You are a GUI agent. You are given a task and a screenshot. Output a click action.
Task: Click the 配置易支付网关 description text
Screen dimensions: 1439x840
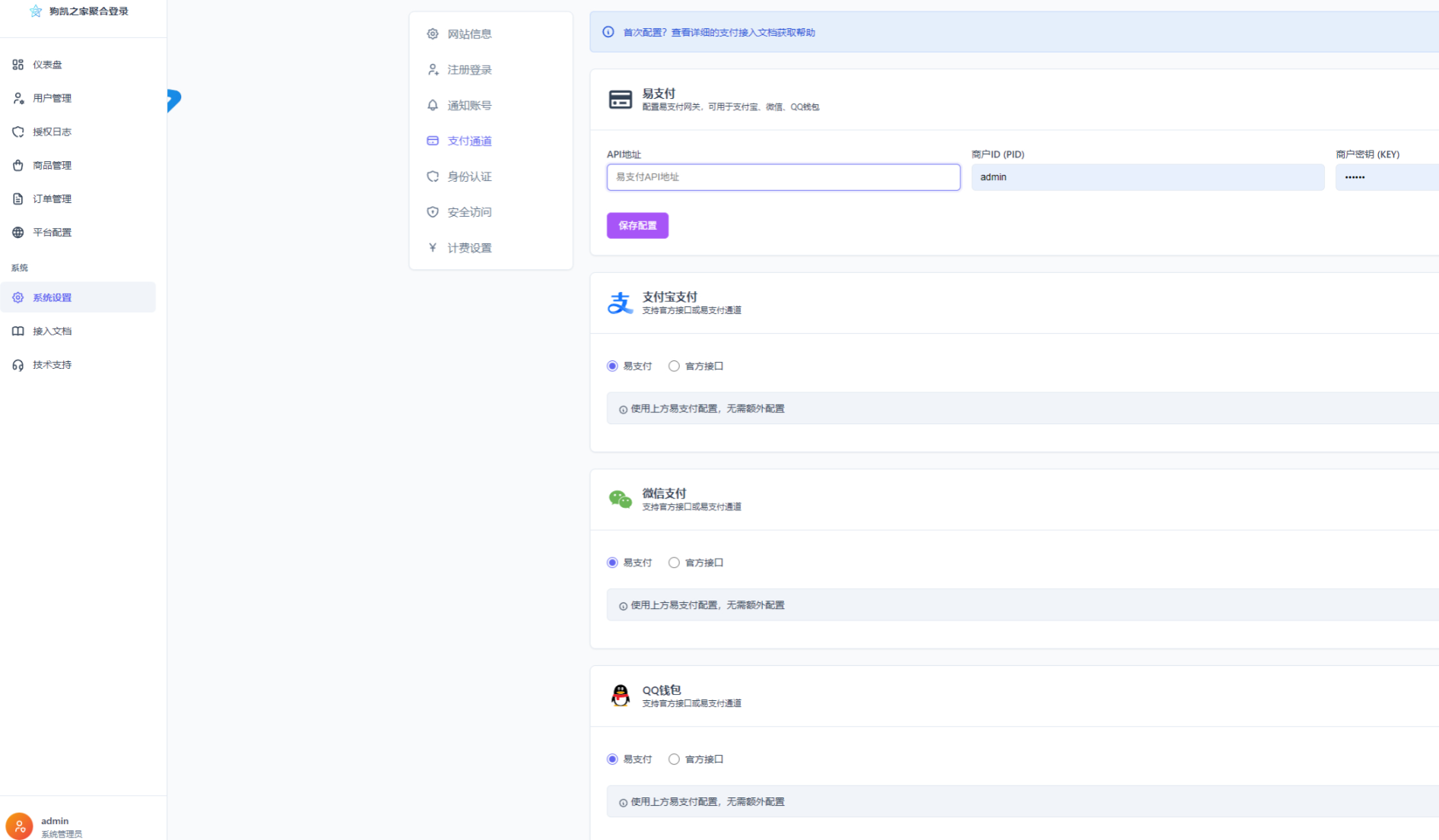[731, 107]
